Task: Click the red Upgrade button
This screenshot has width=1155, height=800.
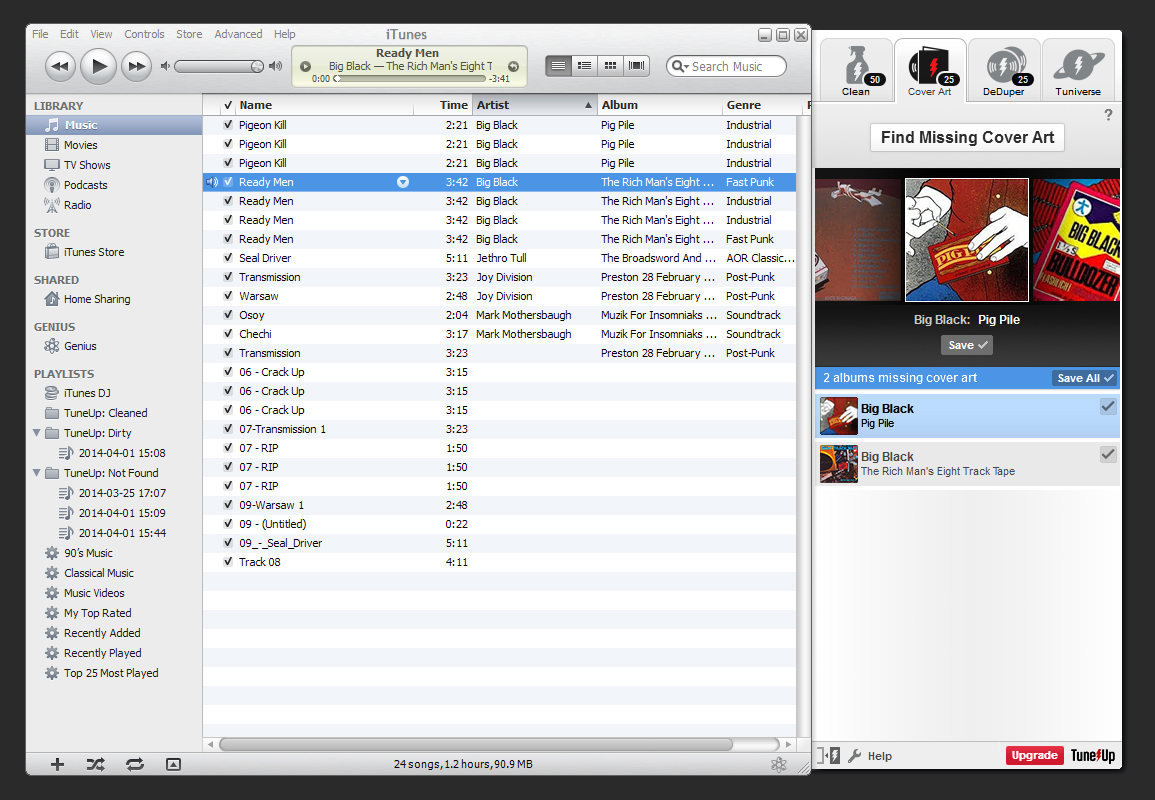Action: [1034, 755]
